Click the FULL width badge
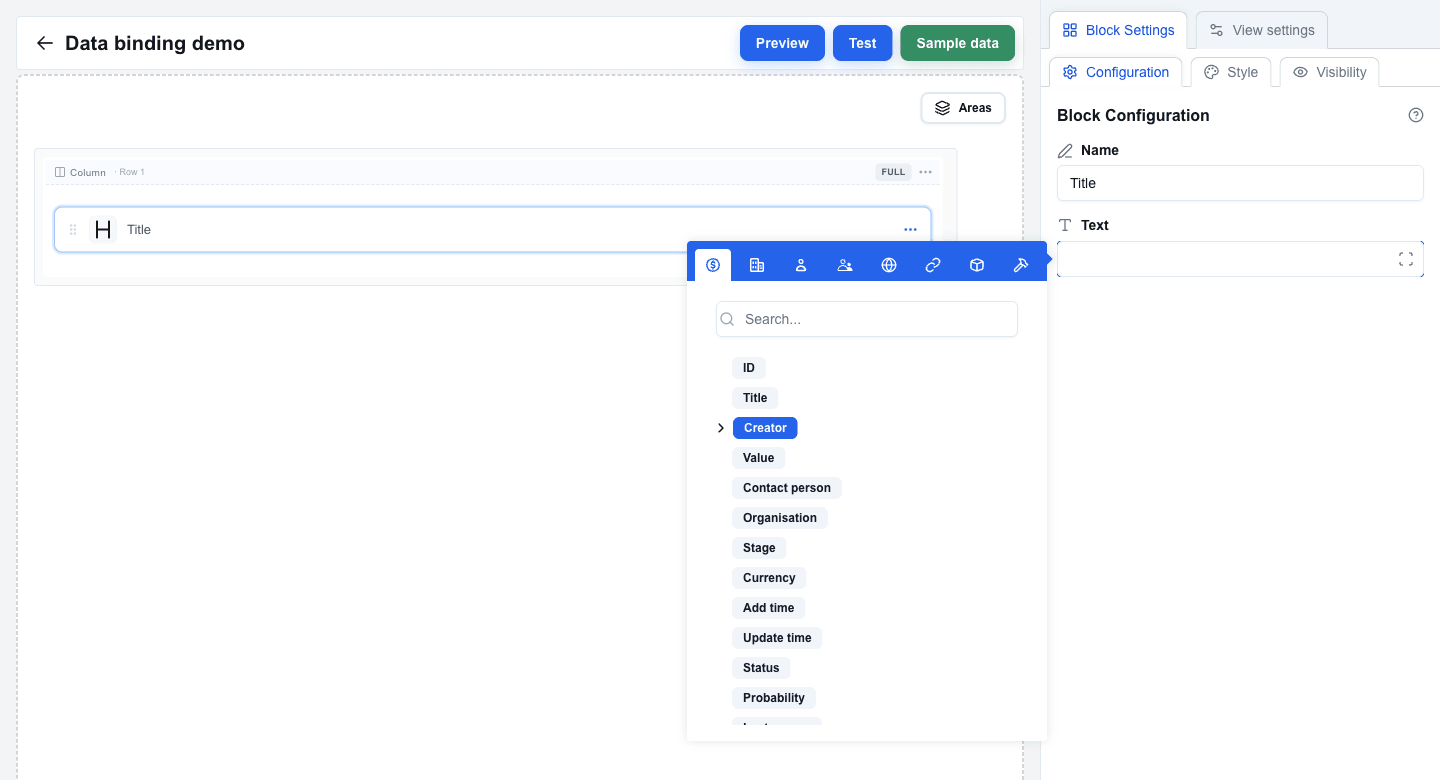This screenshot has width=1440, height=780. click(893, 172)
